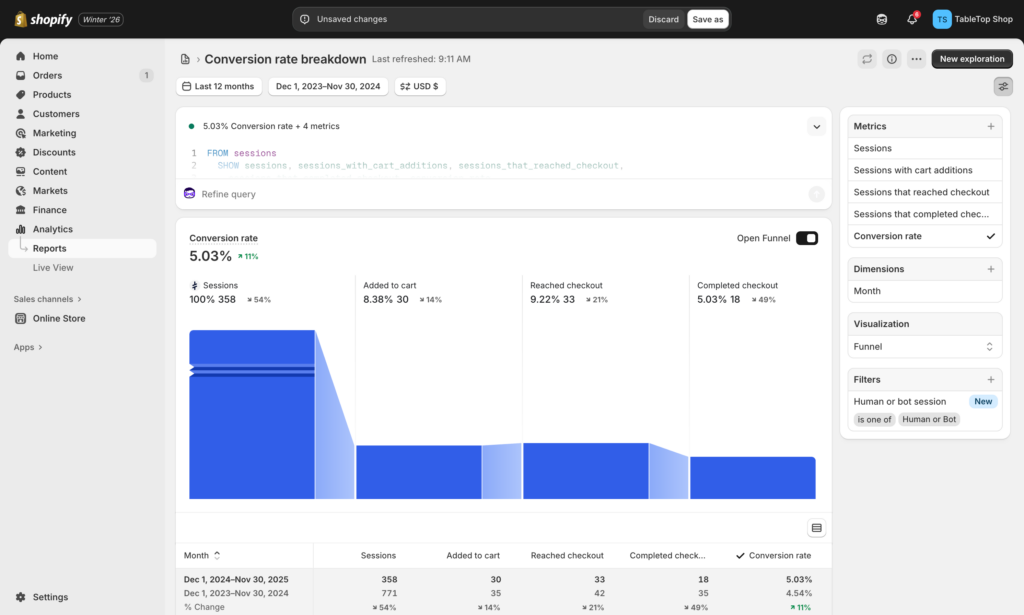Open the more actions ellipsis menu
This screenshot has width=1024, height=615.
click(x=916, y=59)
